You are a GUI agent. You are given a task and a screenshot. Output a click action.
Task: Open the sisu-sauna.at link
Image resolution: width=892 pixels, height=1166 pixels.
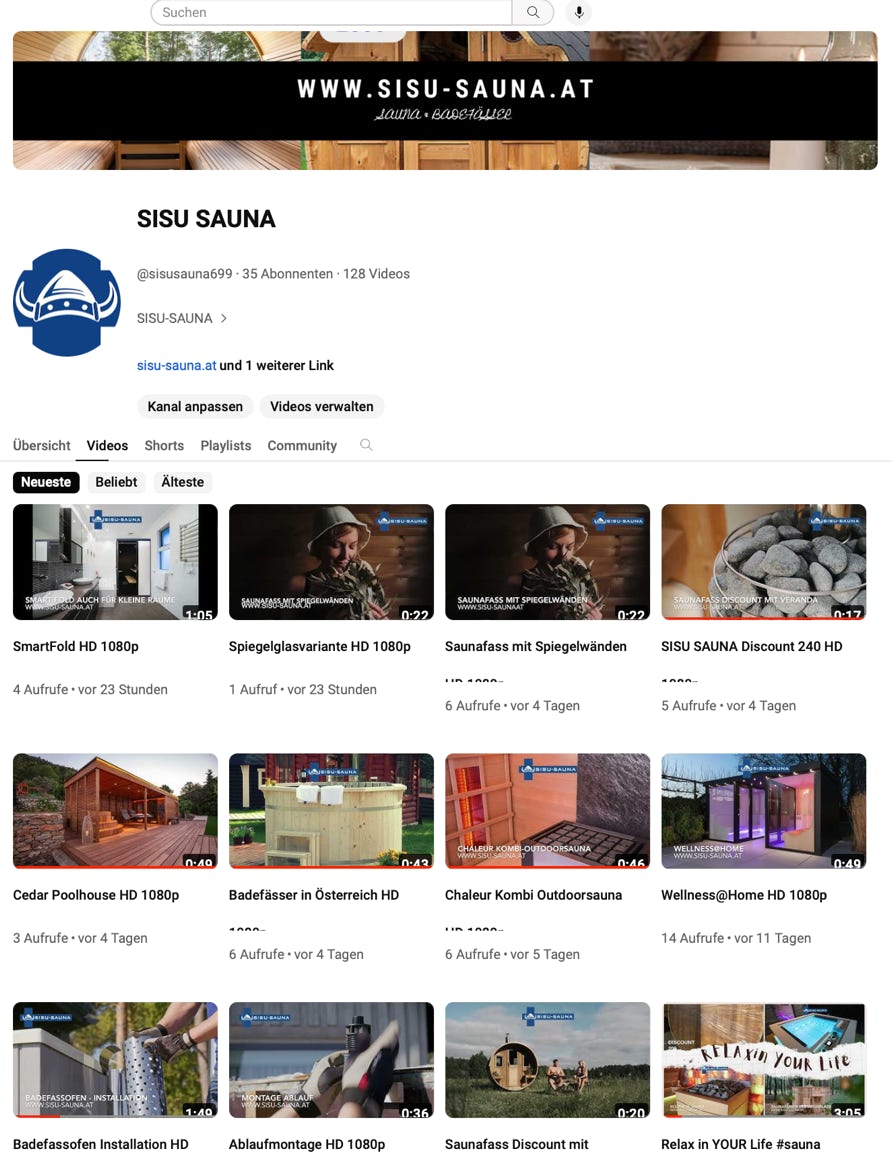pyautogui.click(x=176, y=365)
